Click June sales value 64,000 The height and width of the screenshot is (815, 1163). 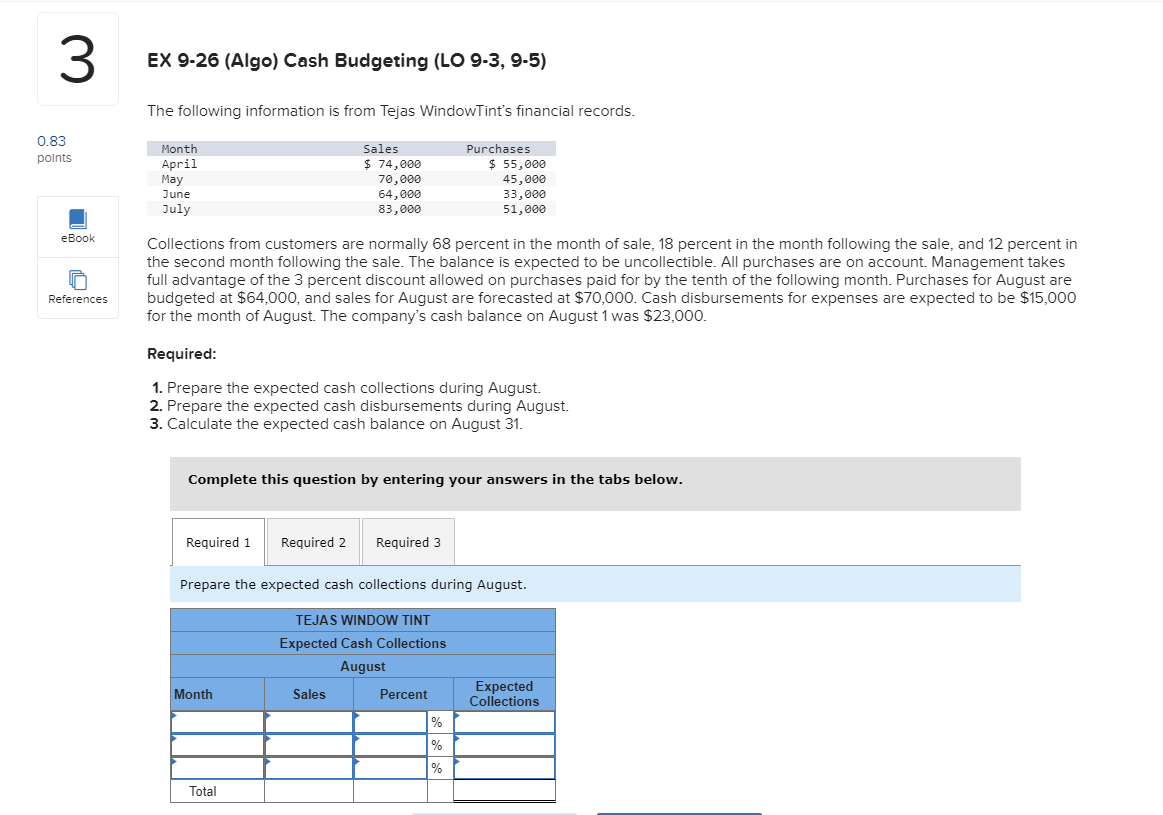[x=399, y=194]
